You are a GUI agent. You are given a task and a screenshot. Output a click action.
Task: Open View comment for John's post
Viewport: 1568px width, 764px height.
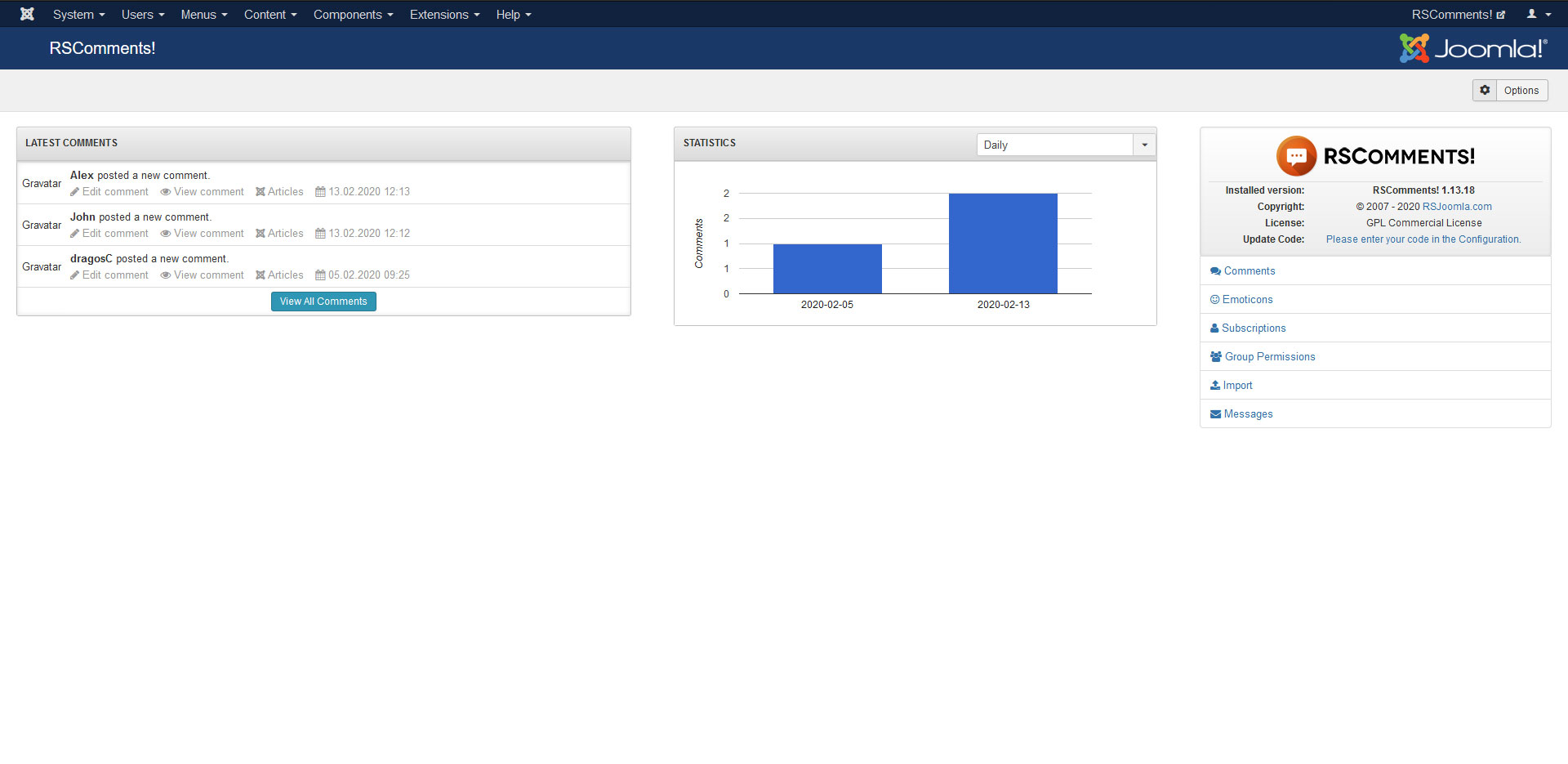pyautogui.click(x=202, y=234)
